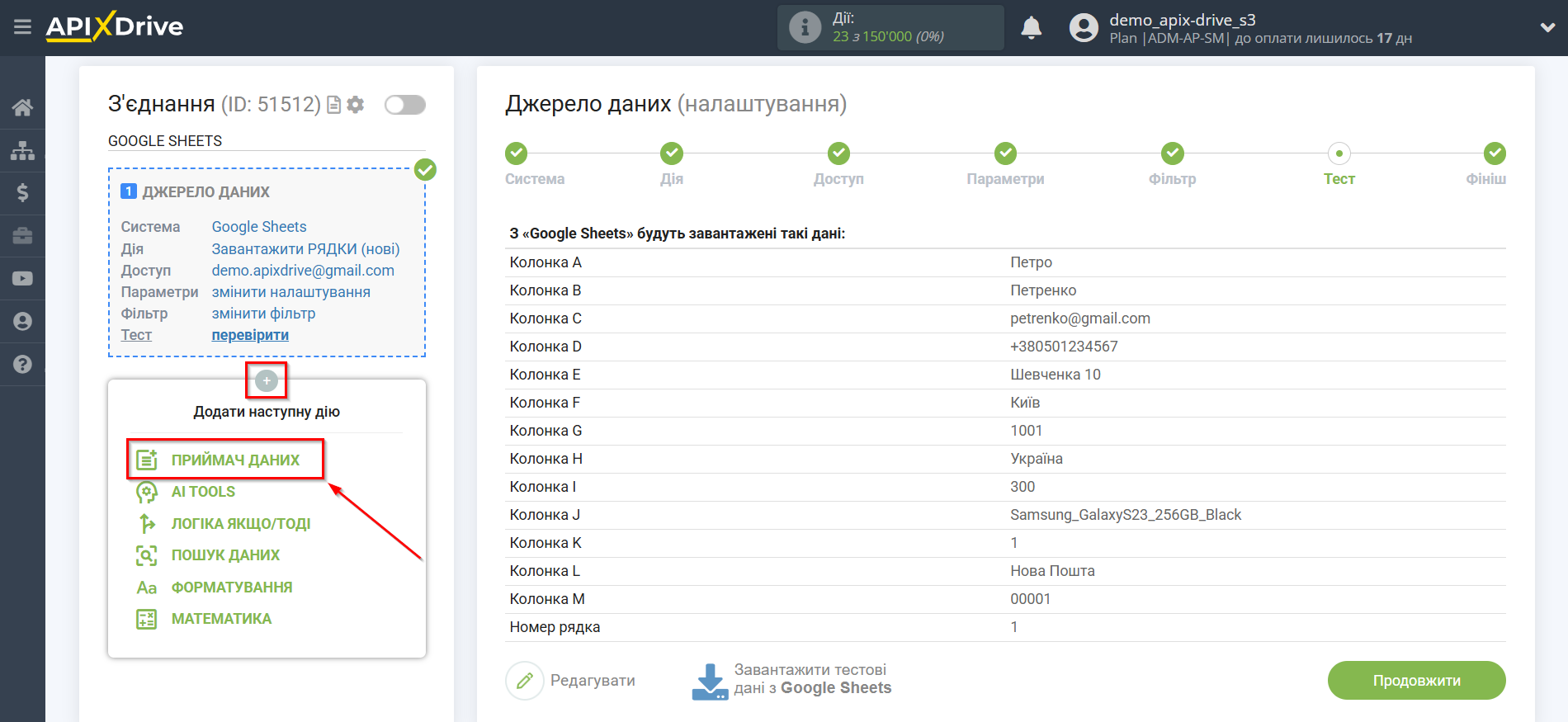Expand the account dropdown arrow
1568x722 pixels.
pos(1547,27)
